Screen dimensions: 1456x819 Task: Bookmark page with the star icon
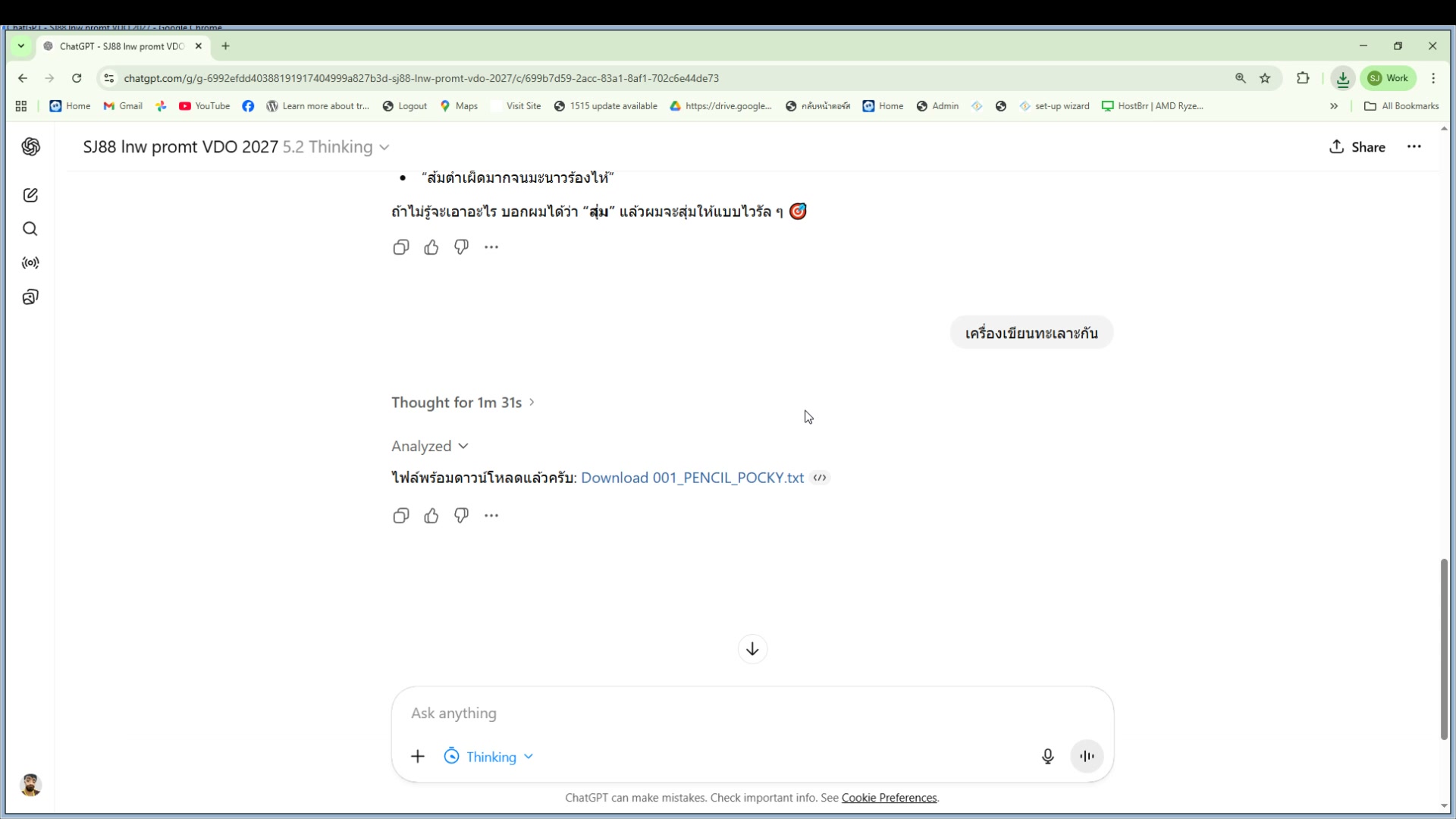pyautogui.click(x=1265, y=78)
